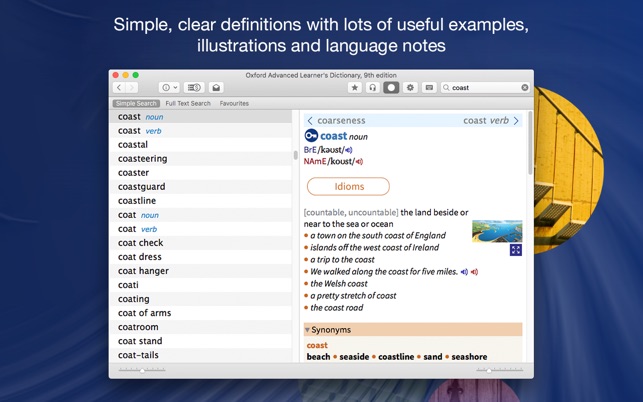Select 'coat hanger' in the word list
The width and height of the screenshot is (643, 402).
pos(201,271)
